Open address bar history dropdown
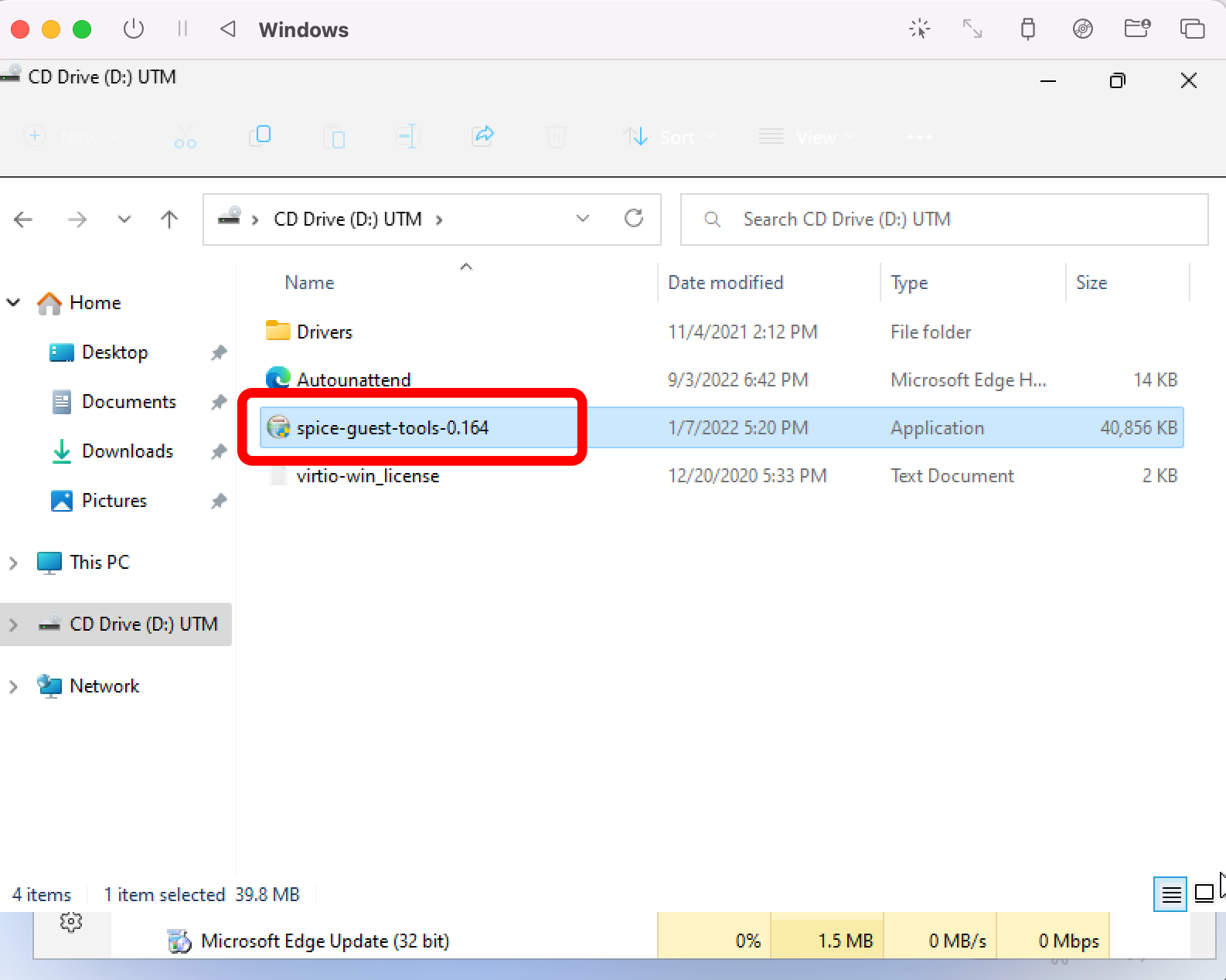 point(583,219)
